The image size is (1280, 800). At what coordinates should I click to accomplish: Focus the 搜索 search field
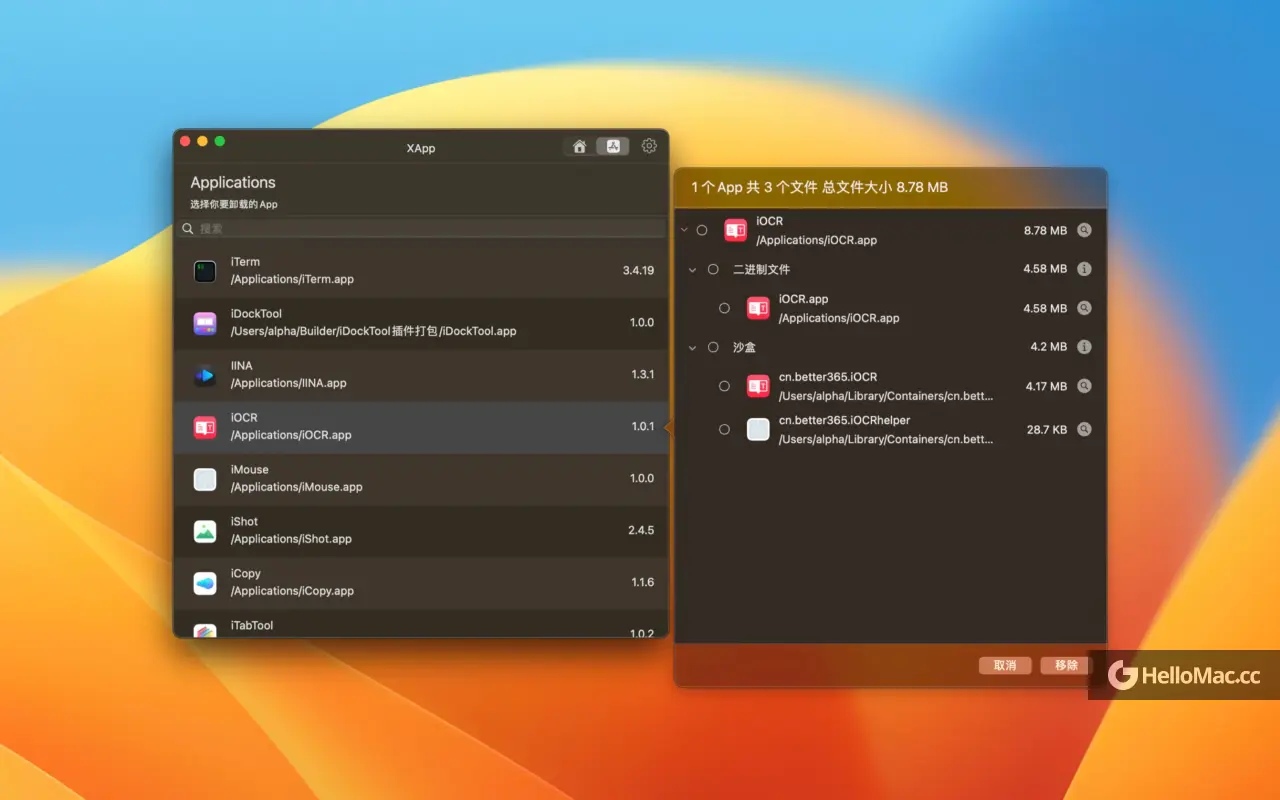(x=421, y=229)
